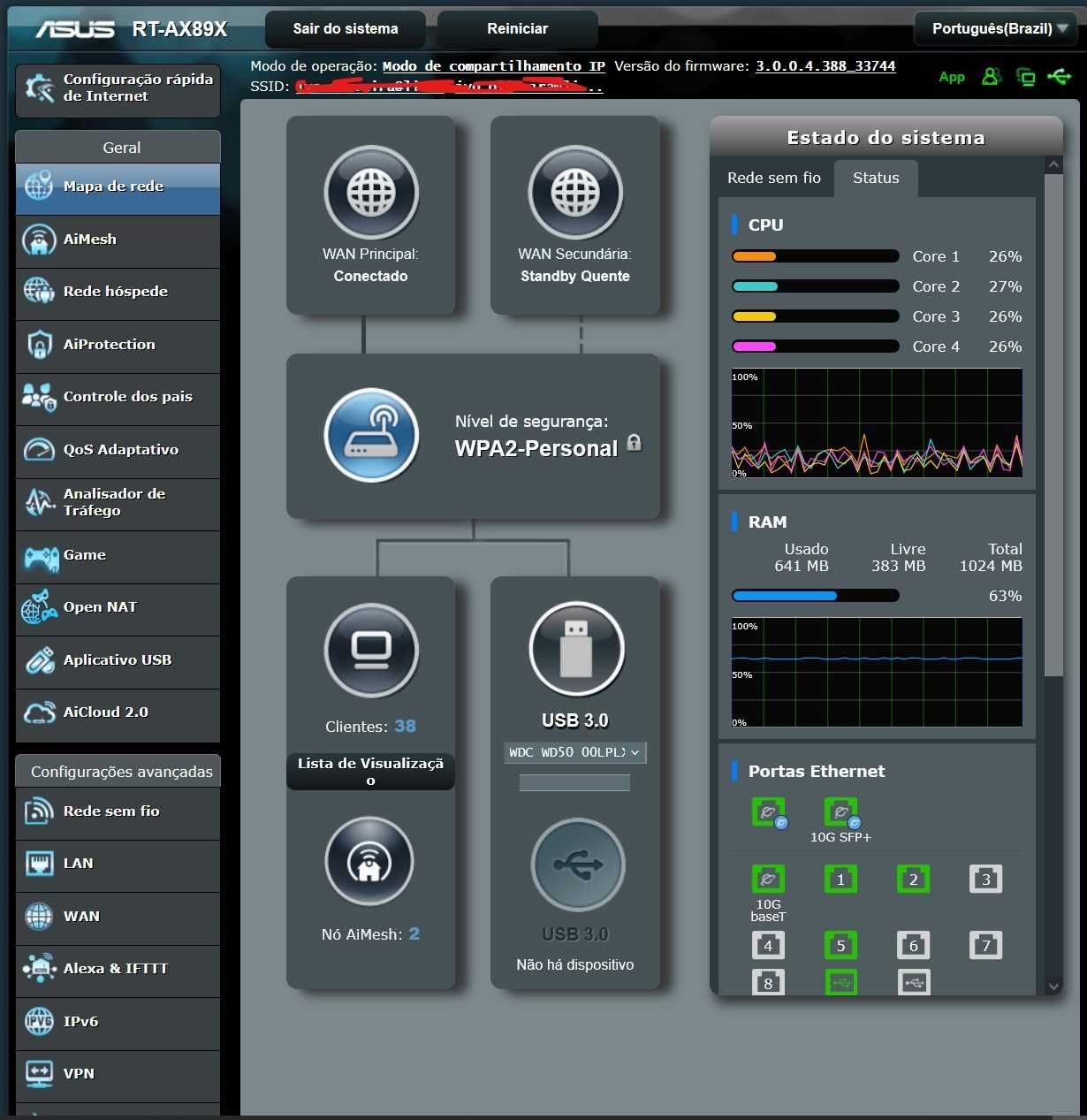Click Sair do sistema button
1087x1120 pixels.
(346, 29)
